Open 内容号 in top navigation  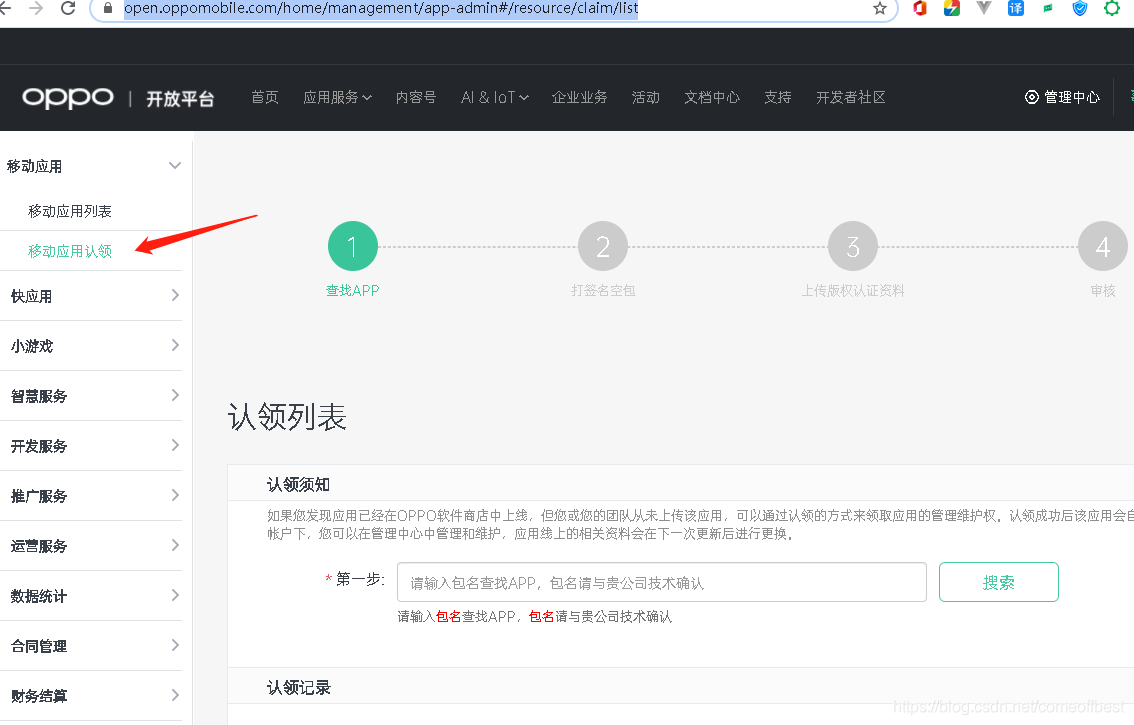pyautogui.click(x=416, y=97)
